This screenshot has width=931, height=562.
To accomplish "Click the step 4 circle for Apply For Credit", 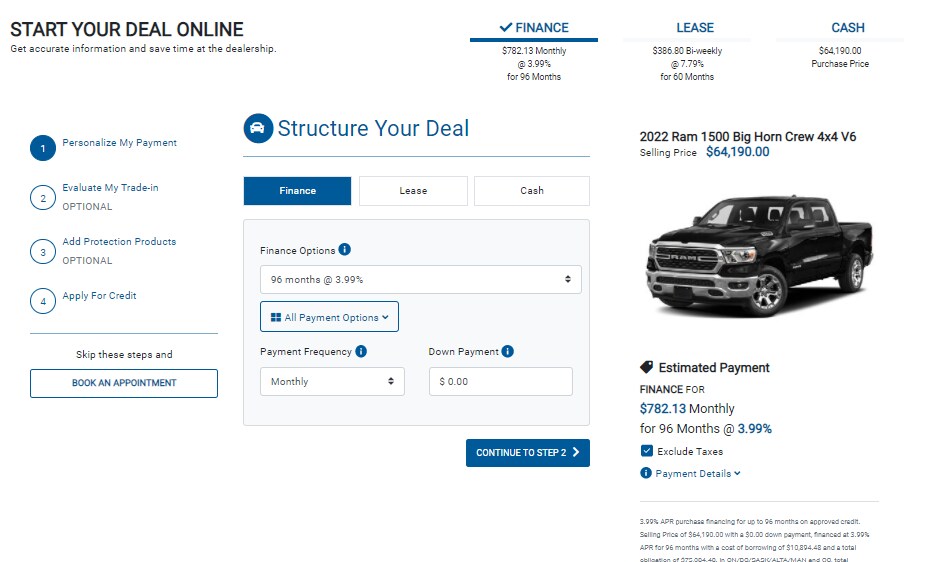I will [x=43, y=301].
